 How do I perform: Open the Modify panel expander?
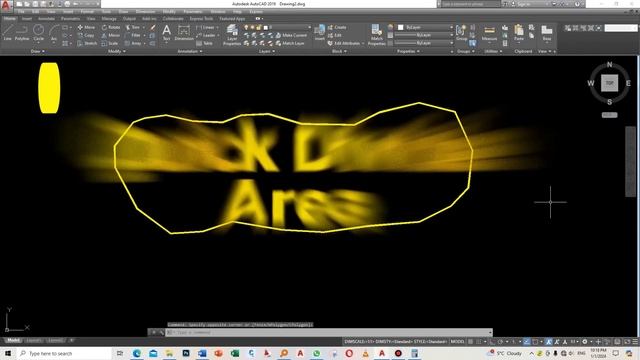click(117, 51)
